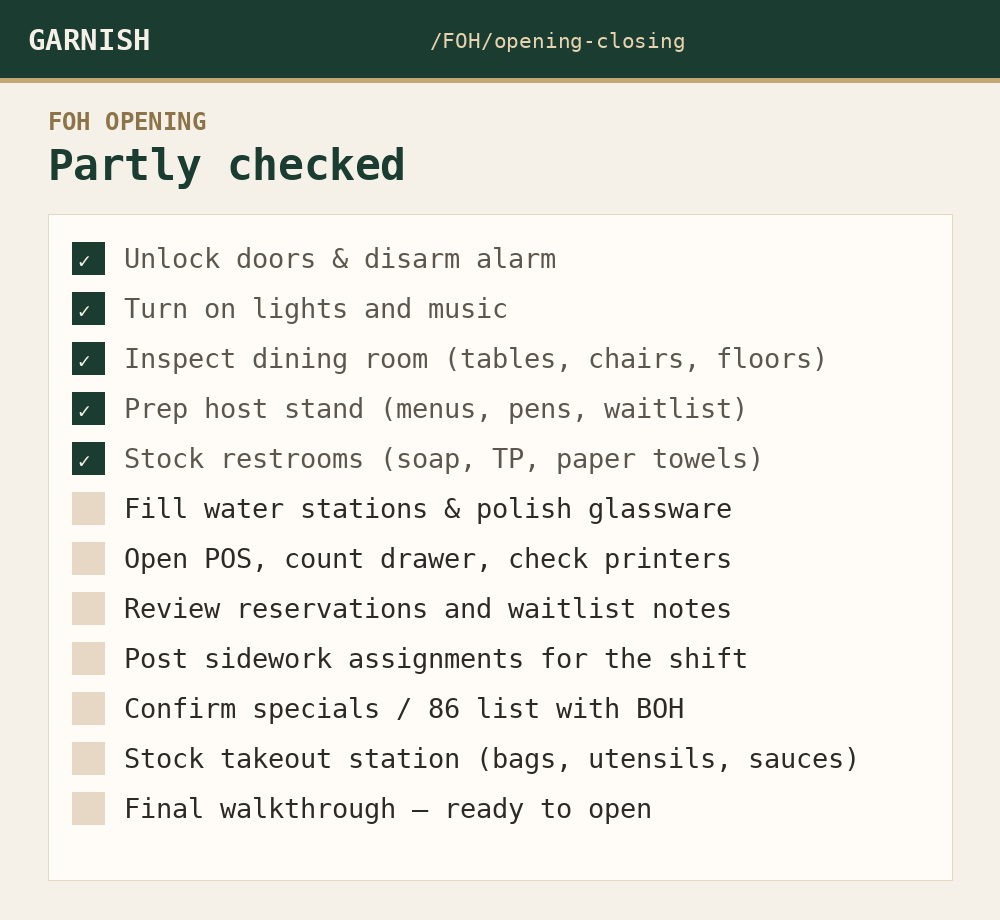Uncheck 'Stock restrooms' checkbox
1000x920 pixels.
88,458
